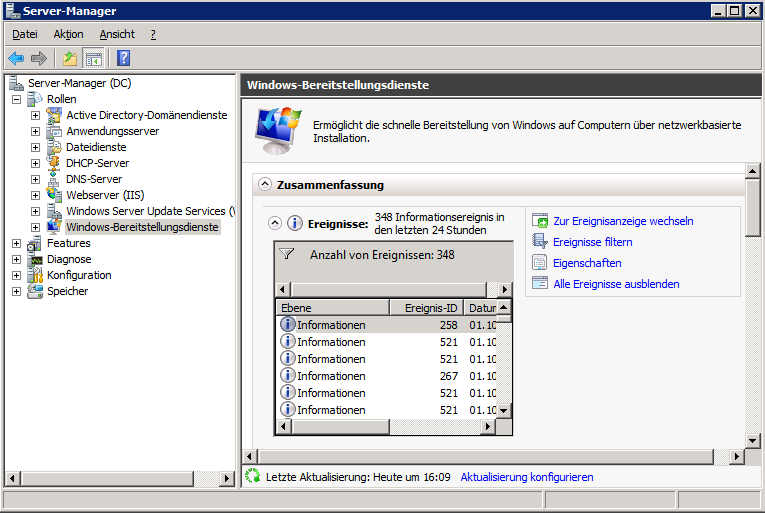Expand the Features node

point(17,243)
